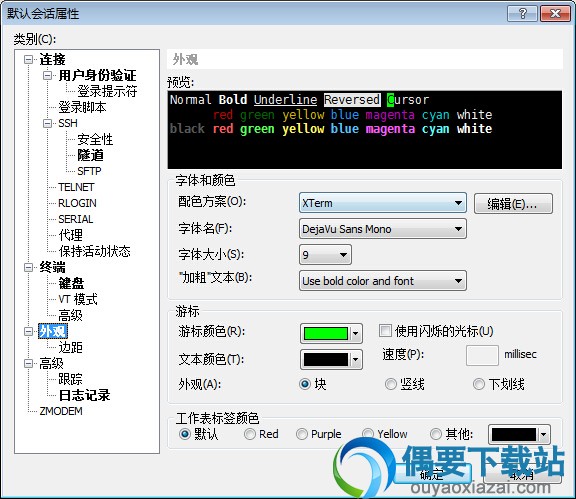Select ZMODEM in category tree
The width and height of the screenshot is (576, 499).
tap(61, 411)
